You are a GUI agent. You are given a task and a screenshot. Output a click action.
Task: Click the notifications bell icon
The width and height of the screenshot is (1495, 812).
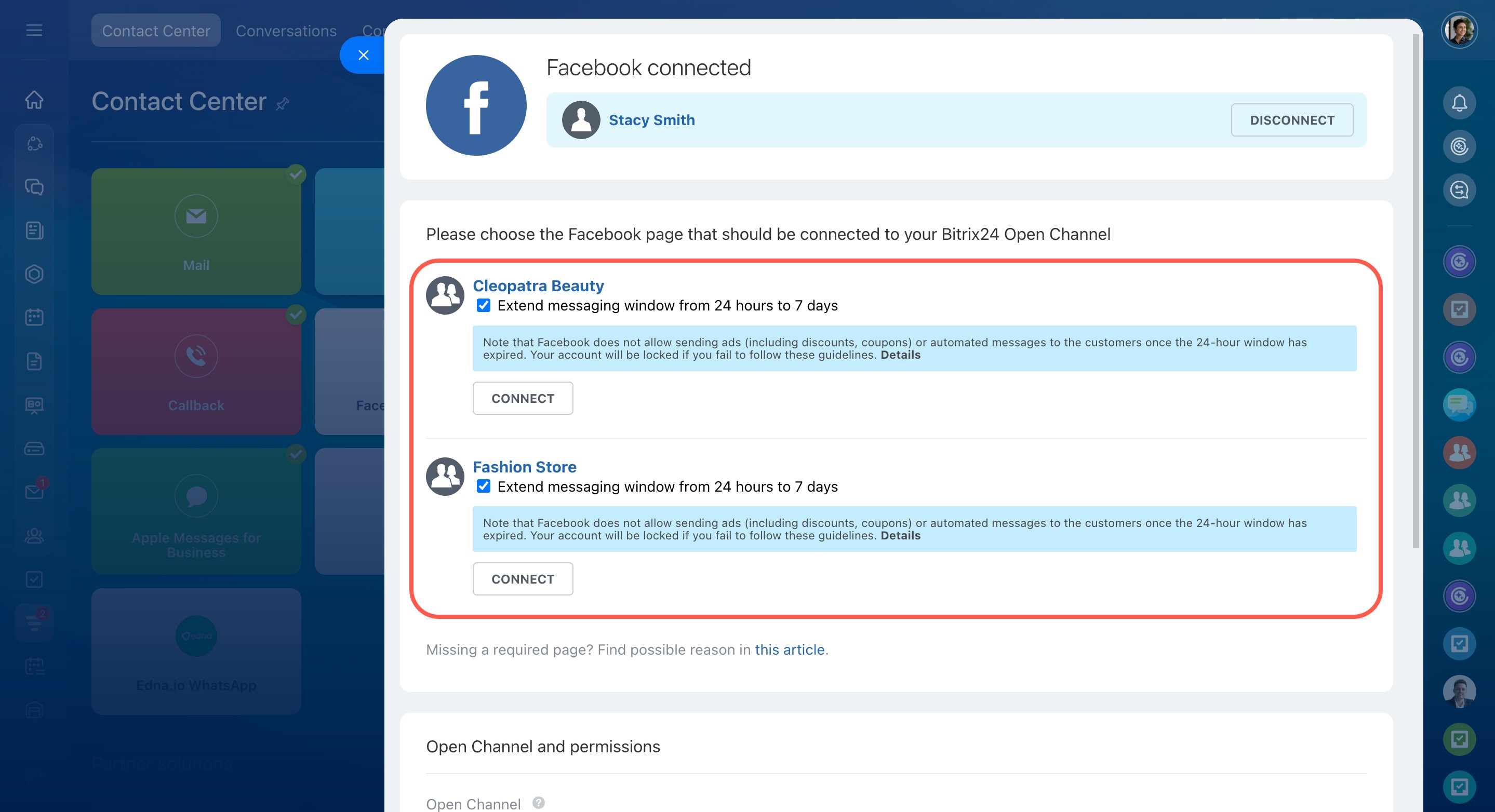1459,103
